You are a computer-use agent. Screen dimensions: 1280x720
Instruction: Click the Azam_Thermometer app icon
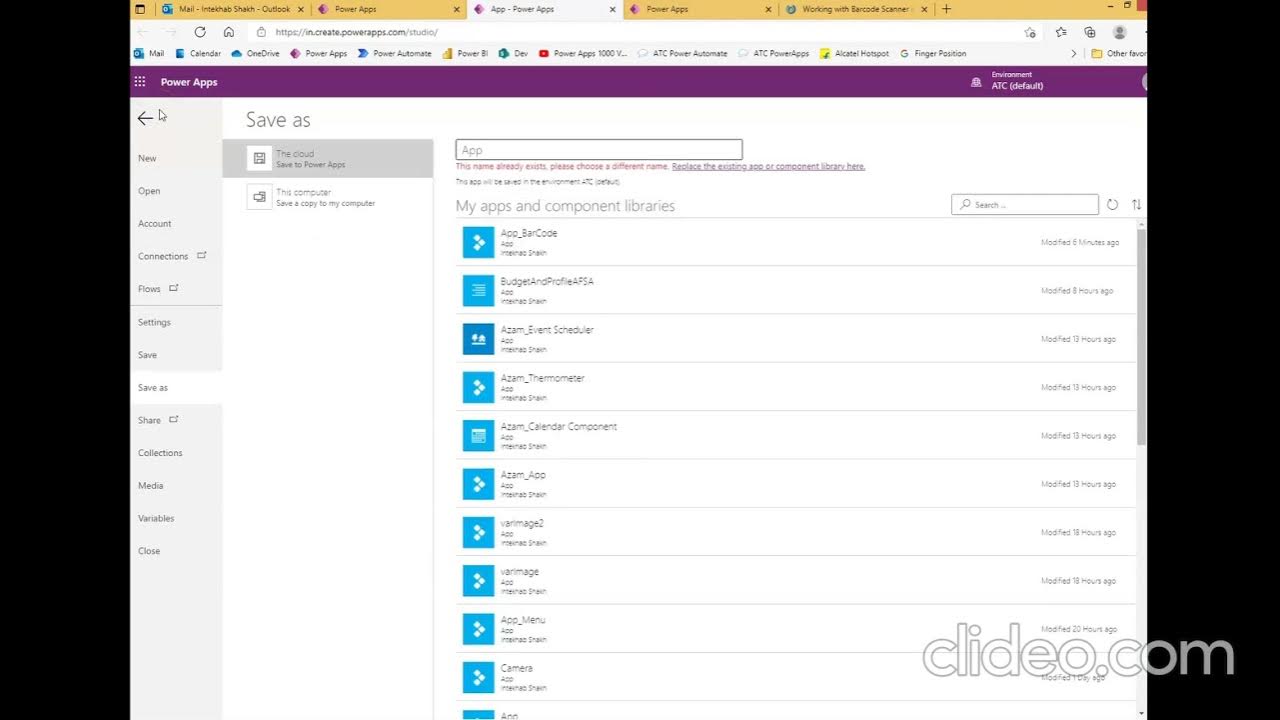coord(478,387)
